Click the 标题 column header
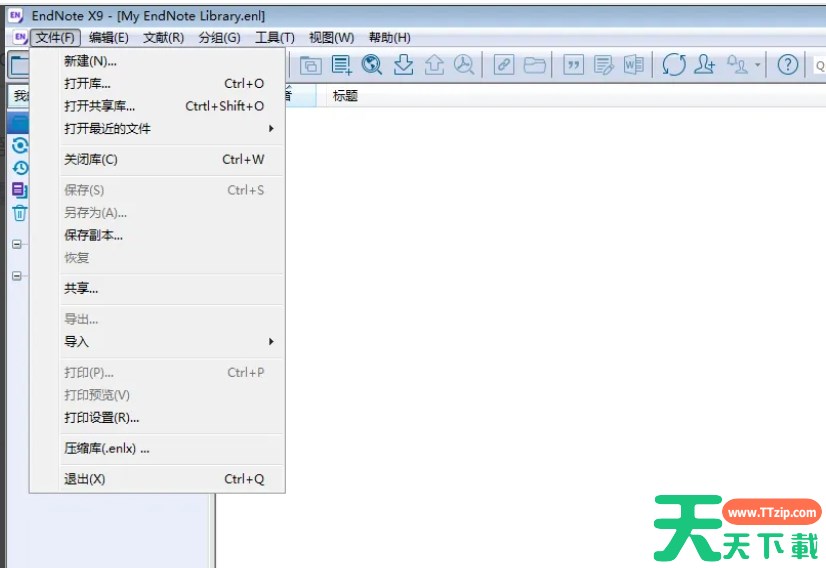The height and width of the screenshot is (568, 826). [345, 96]
